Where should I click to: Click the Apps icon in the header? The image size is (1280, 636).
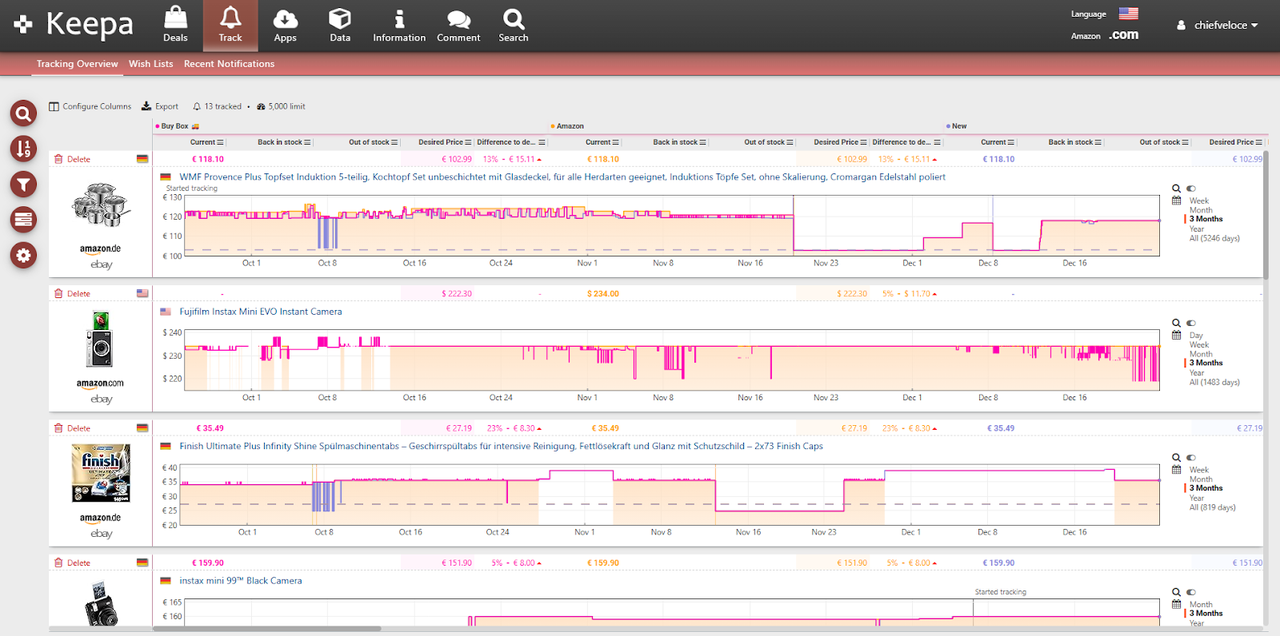tap(285, 24)
